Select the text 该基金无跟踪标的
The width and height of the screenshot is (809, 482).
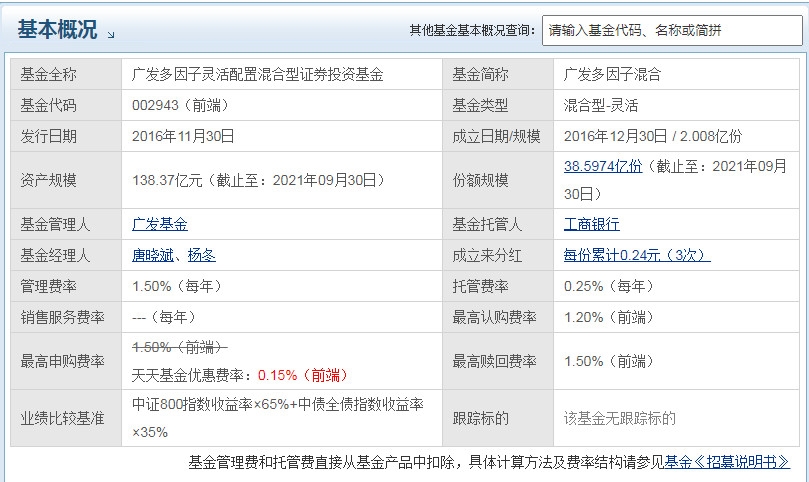[x=619, y=418]
